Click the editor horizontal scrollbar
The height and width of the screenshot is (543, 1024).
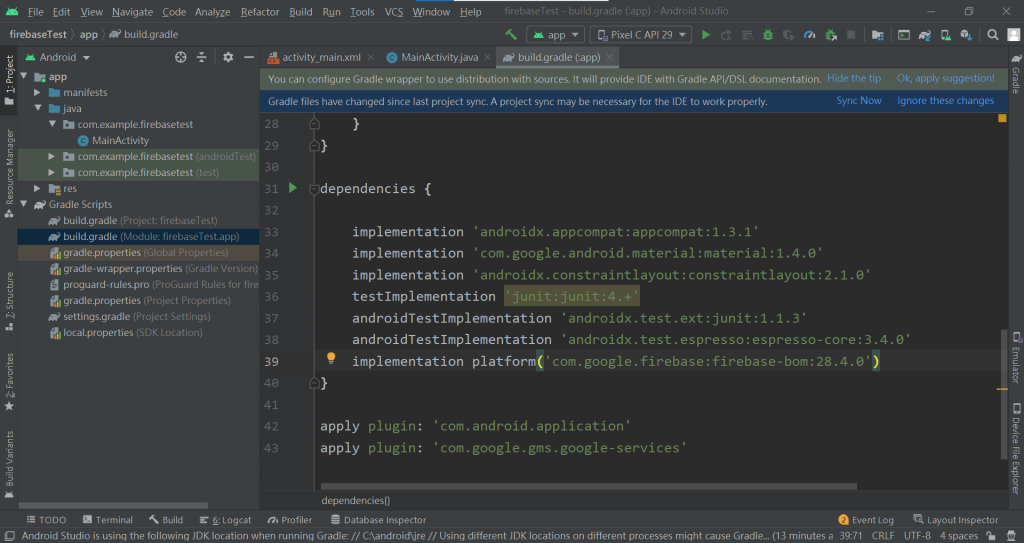pyautogui.click(x=588, y=485)
